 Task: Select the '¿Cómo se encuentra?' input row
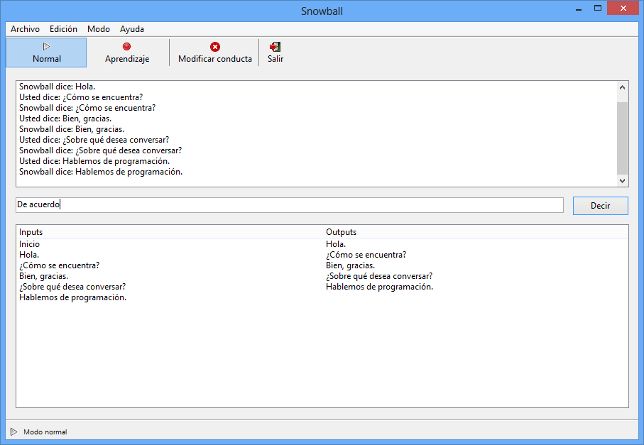59,266
